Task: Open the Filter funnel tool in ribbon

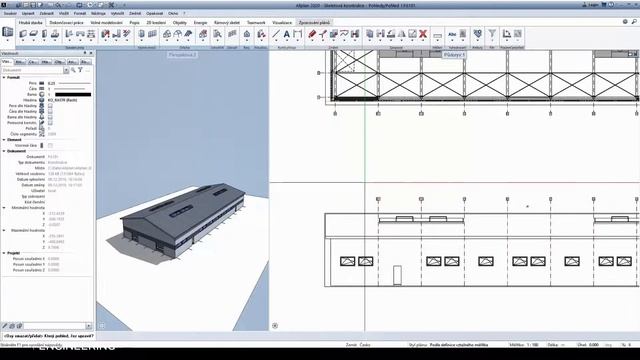Action: point(492,34)
